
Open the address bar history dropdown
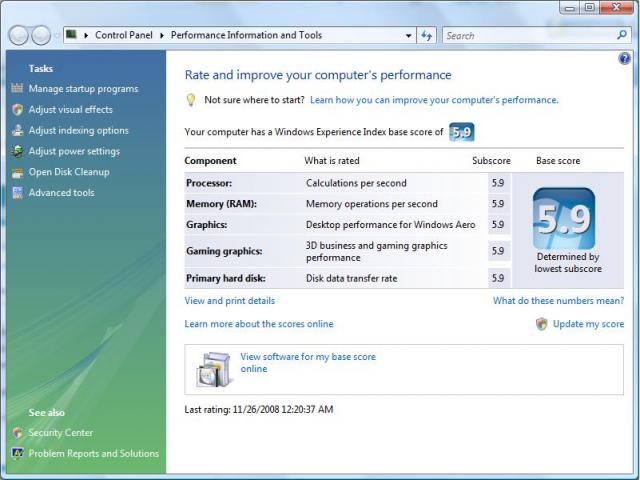point(408,36)
